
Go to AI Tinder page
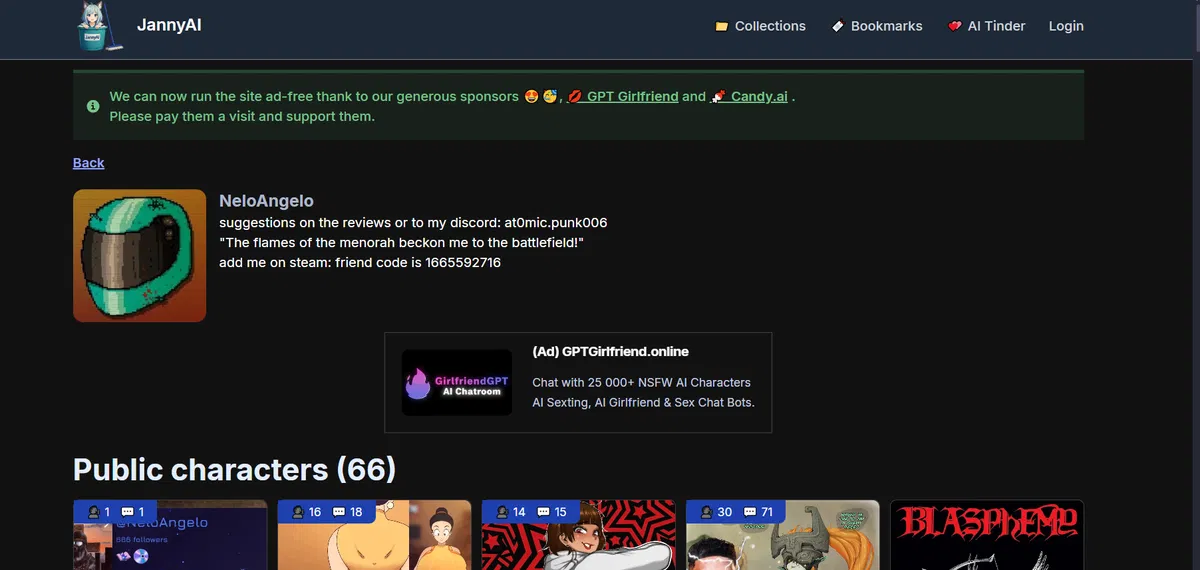click(x=986, y=27)
